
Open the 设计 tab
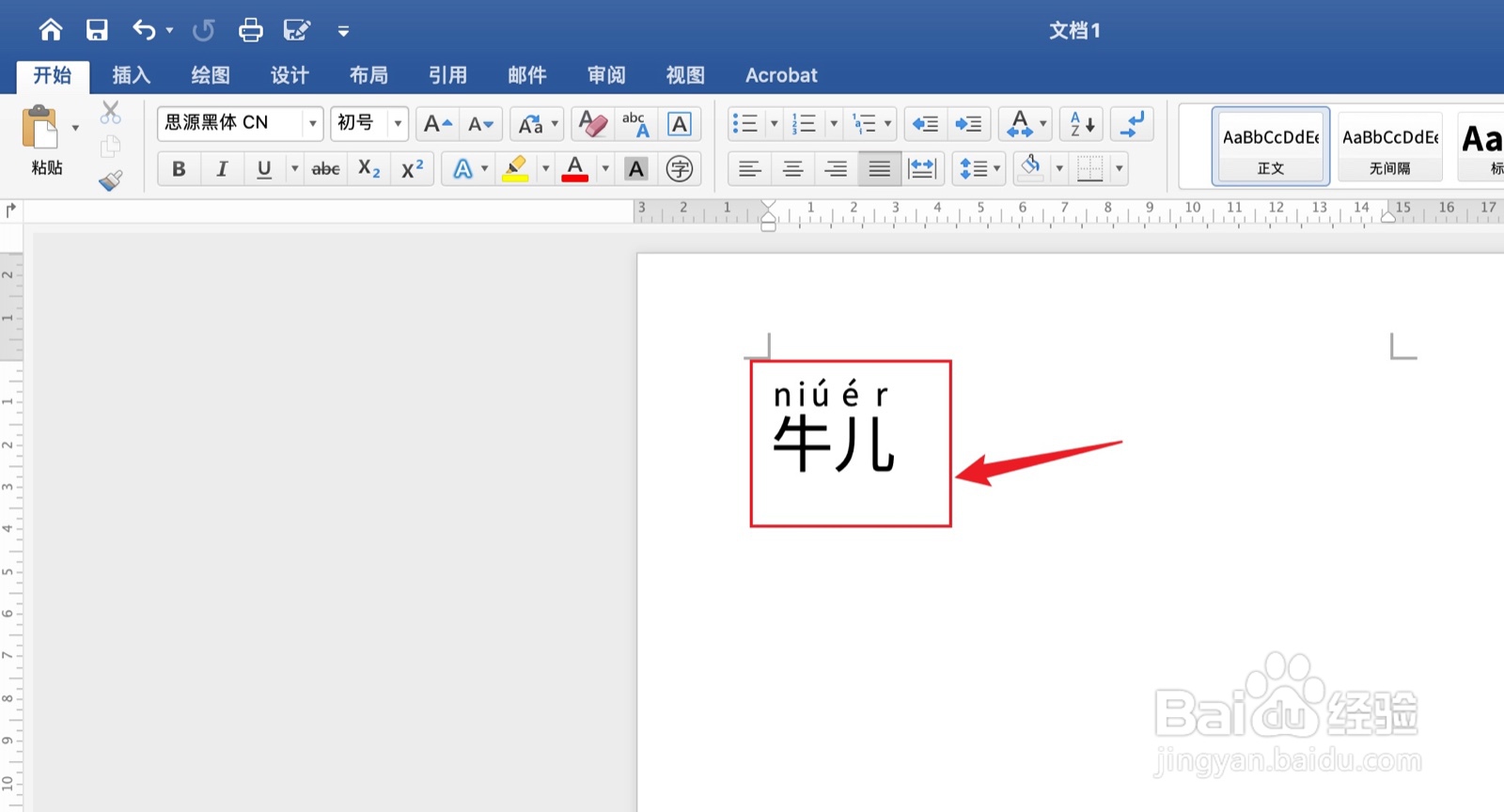tap(290, 75)
